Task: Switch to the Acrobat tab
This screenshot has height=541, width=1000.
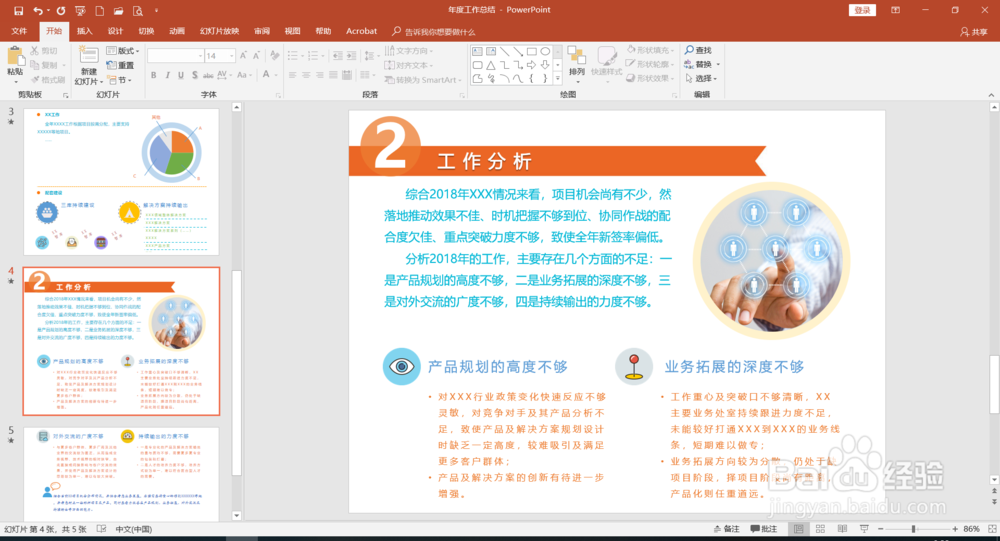Action: click(362, 31)
